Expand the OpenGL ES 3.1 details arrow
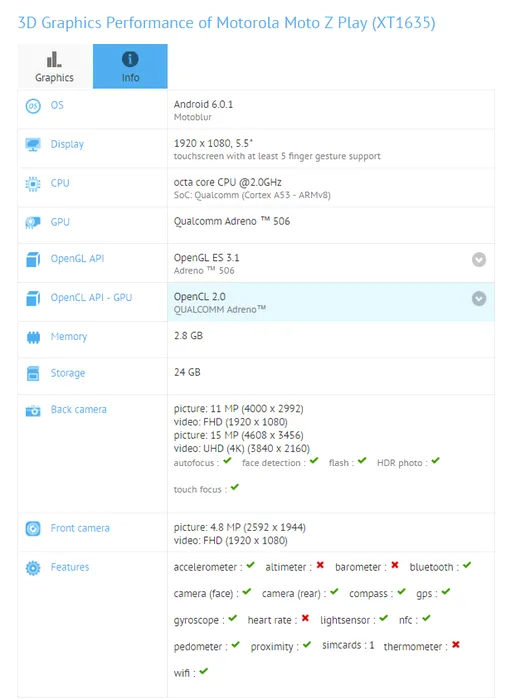The height and width of the screenshot is (700, 511). tap(479, 259)
